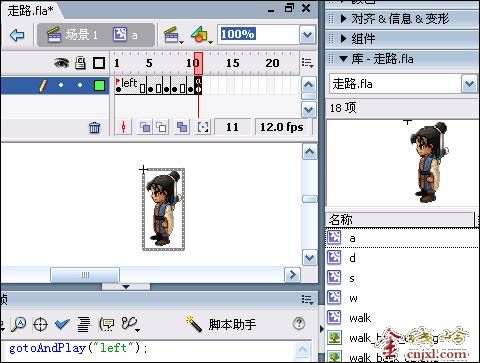Select library item s
This screenshot has height=363, width=480.
402,278
